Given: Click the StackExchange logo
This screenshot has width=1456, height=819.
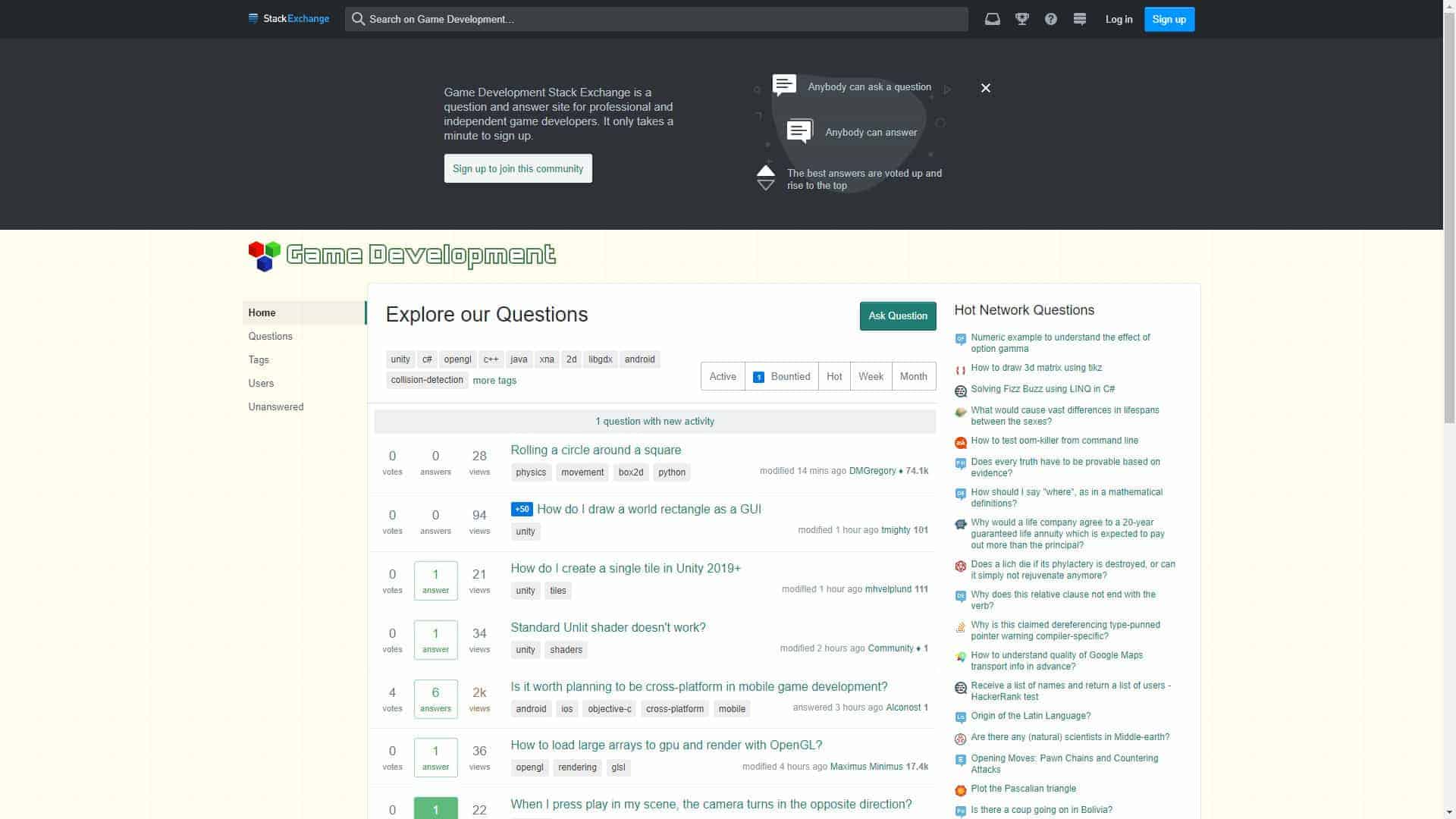Looking at the screenshot, I should click(288, 18).
